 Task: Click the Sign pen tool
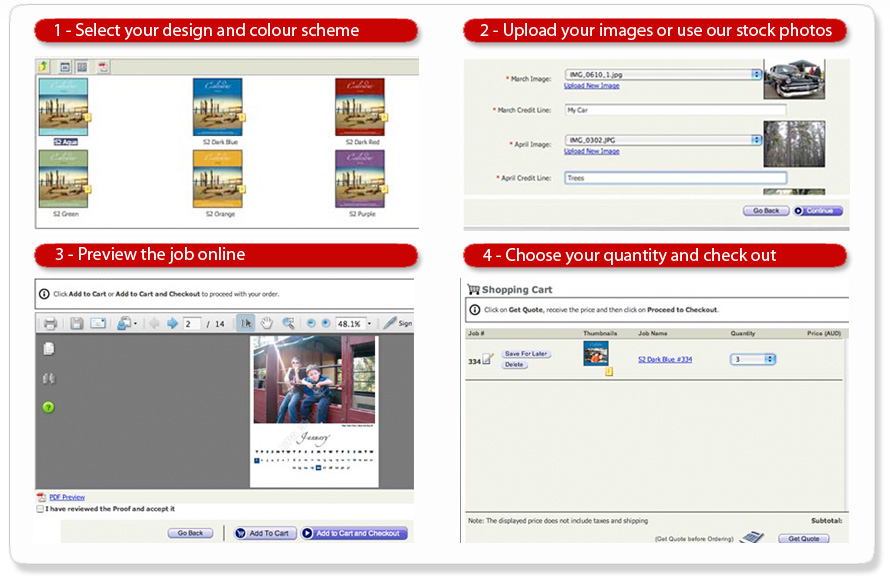point(397,323)
